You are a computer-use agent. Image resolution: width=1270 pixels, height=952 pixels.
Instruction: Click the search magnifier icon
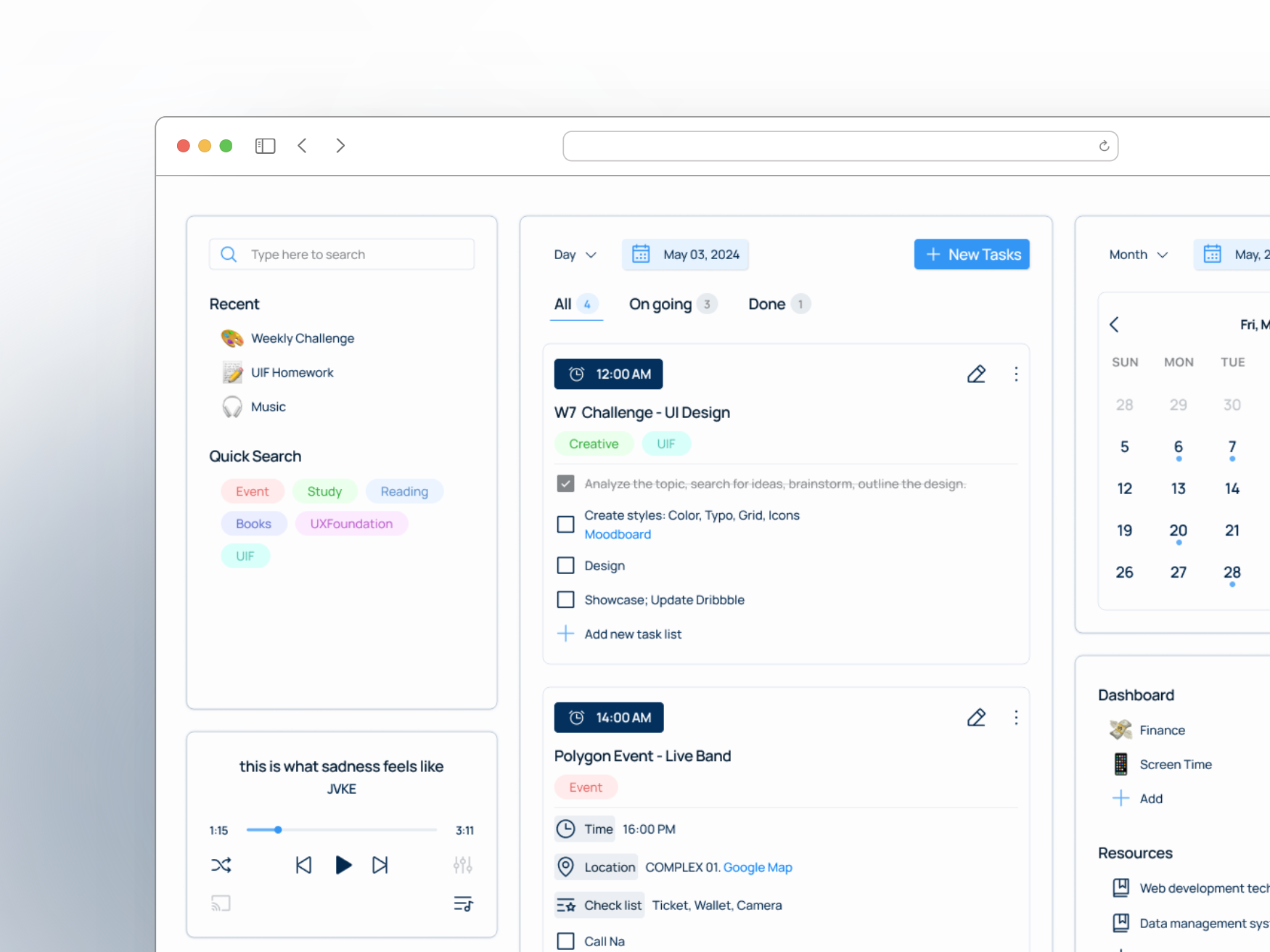coord(229,254)
